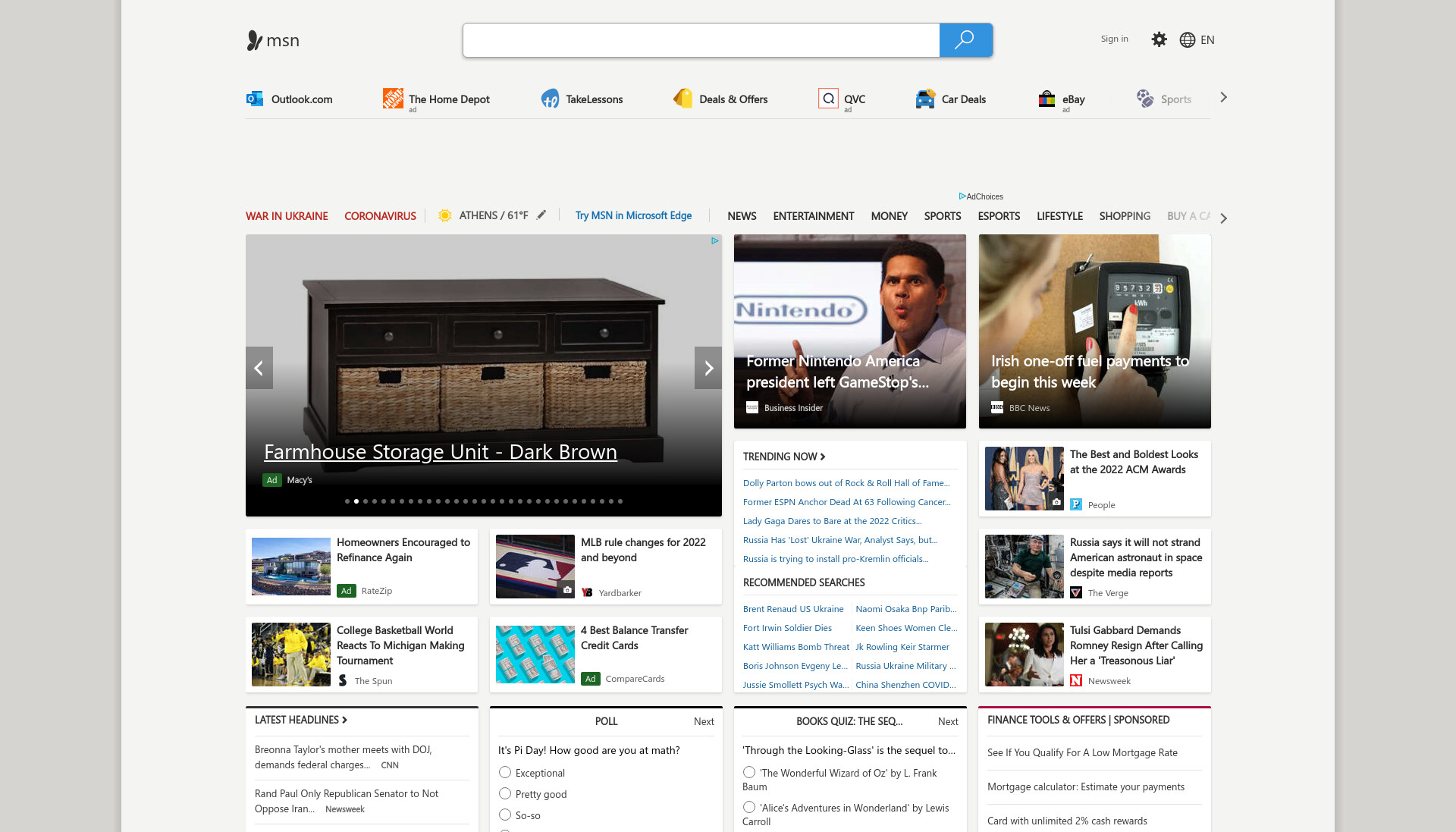Open the LIFESTYLE tab

click(x=1059, y=216)
